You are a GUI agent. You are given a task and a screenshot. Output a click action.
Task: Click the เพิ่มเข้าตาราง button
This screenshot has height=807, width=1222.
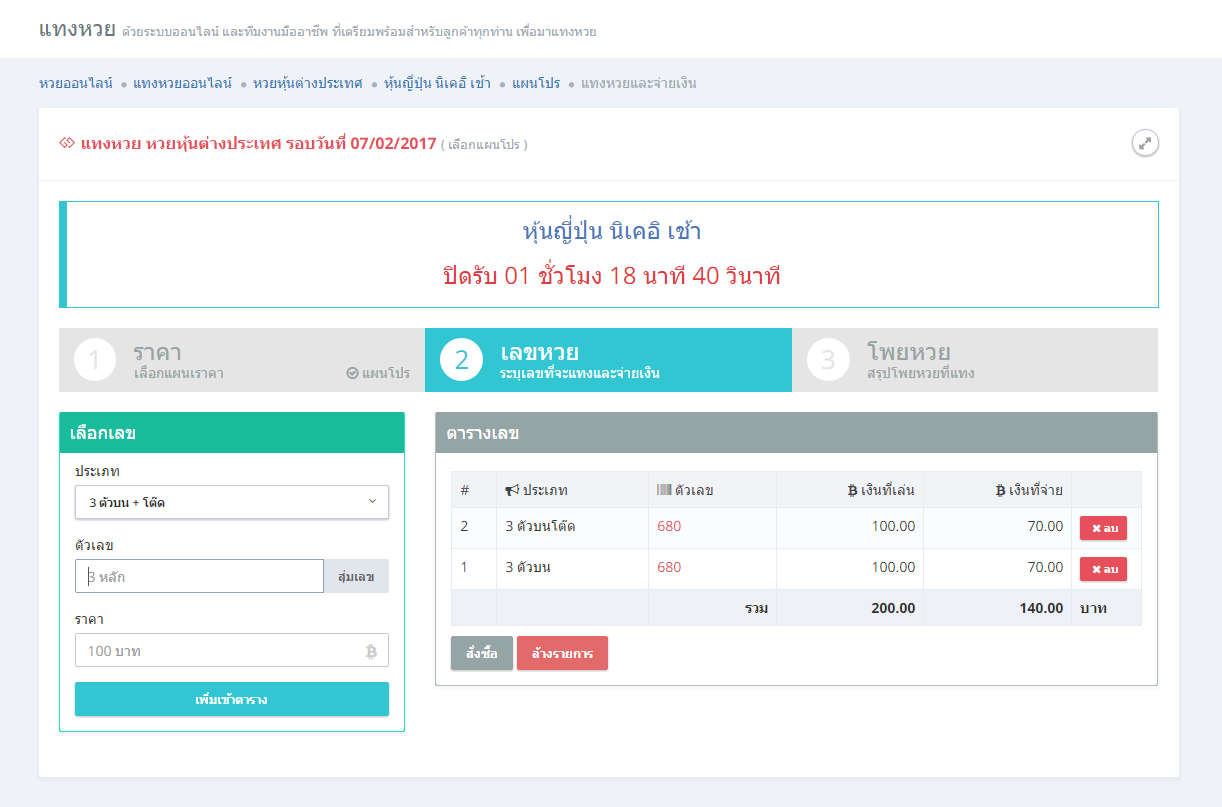point(231,699)
